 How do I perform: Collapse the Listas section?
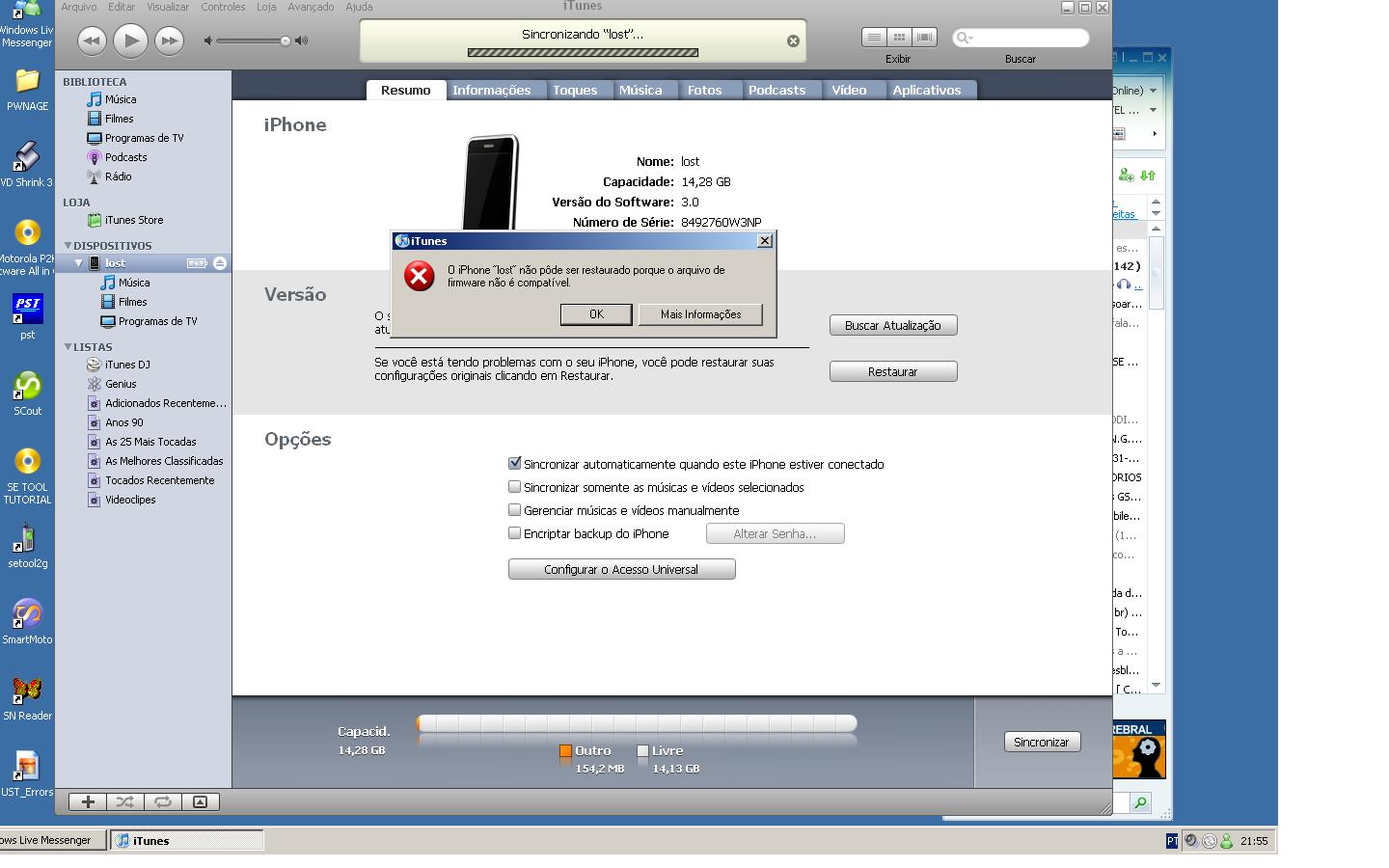click(x=68, y=347)
